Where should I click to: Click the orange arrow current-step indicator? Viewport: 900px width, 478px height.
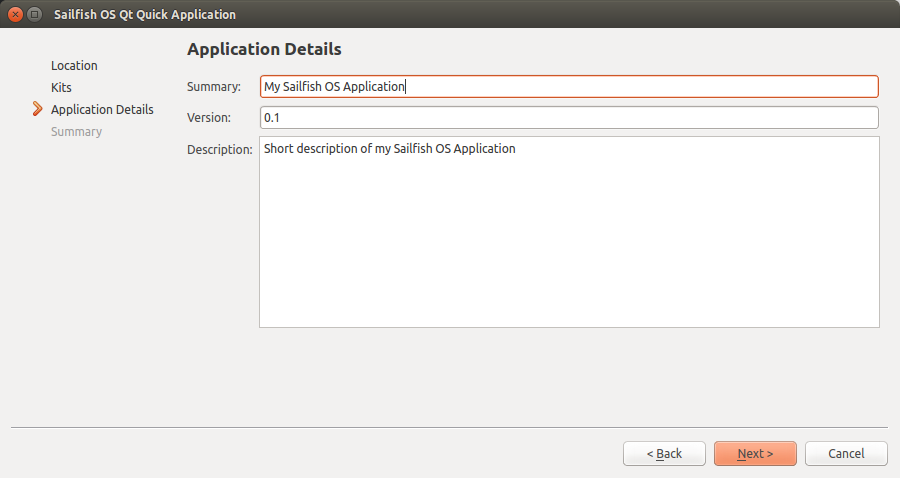coord(38,109)
